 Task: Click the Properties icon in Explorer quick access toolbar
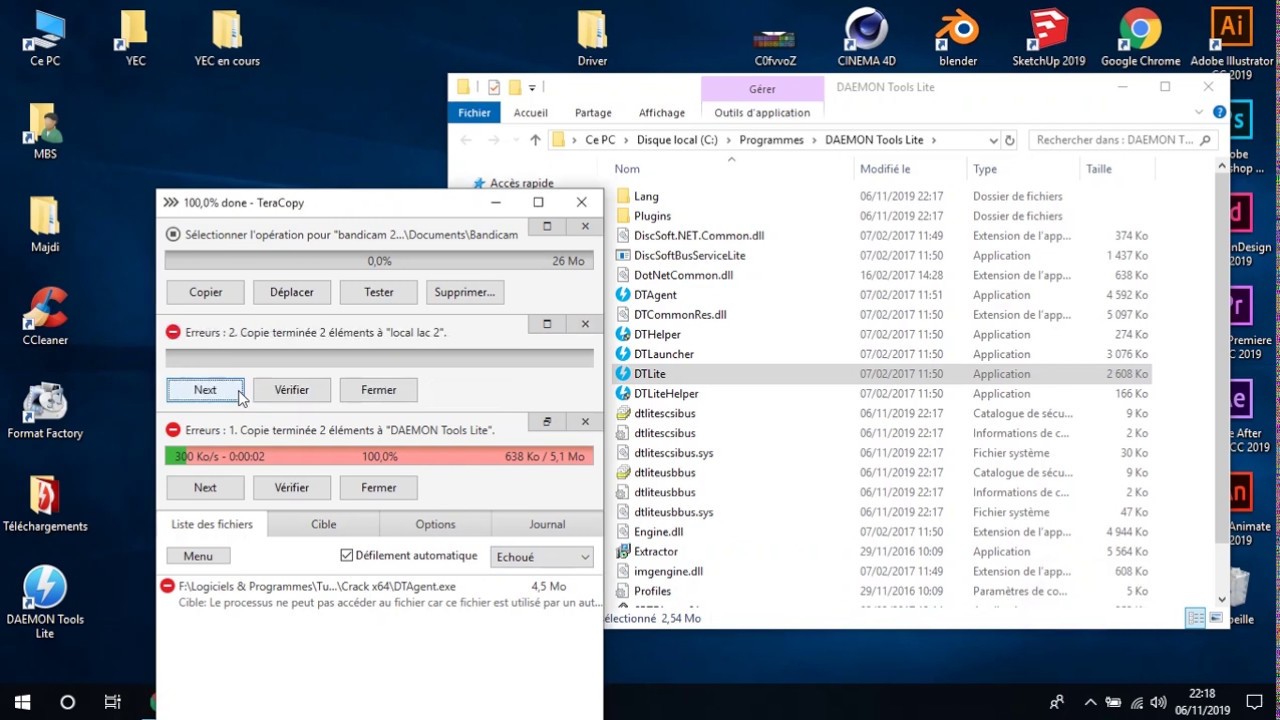(x=494, y=87)
